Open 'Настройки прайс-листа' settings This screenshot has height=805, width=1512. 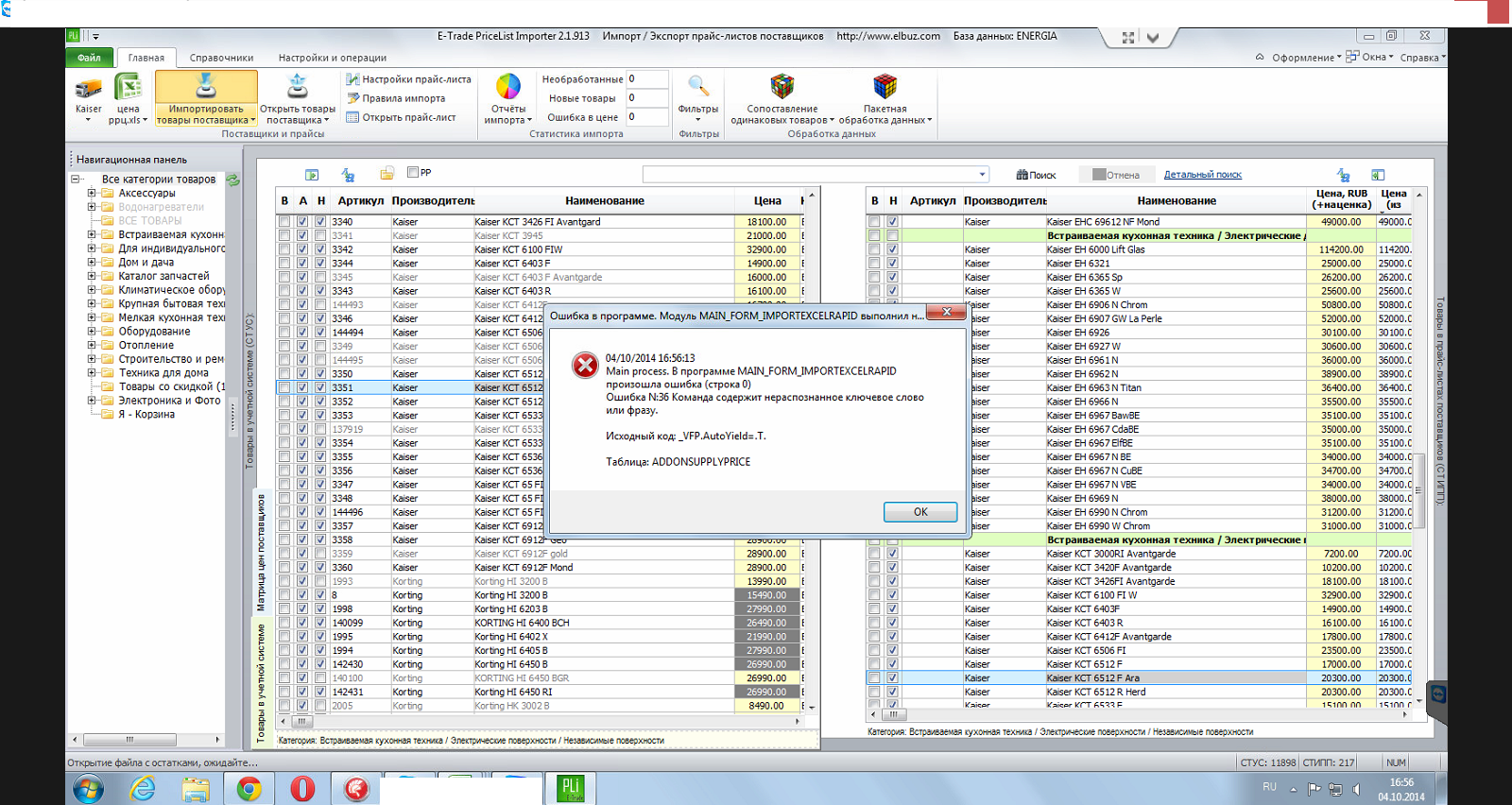coord(408,79)
